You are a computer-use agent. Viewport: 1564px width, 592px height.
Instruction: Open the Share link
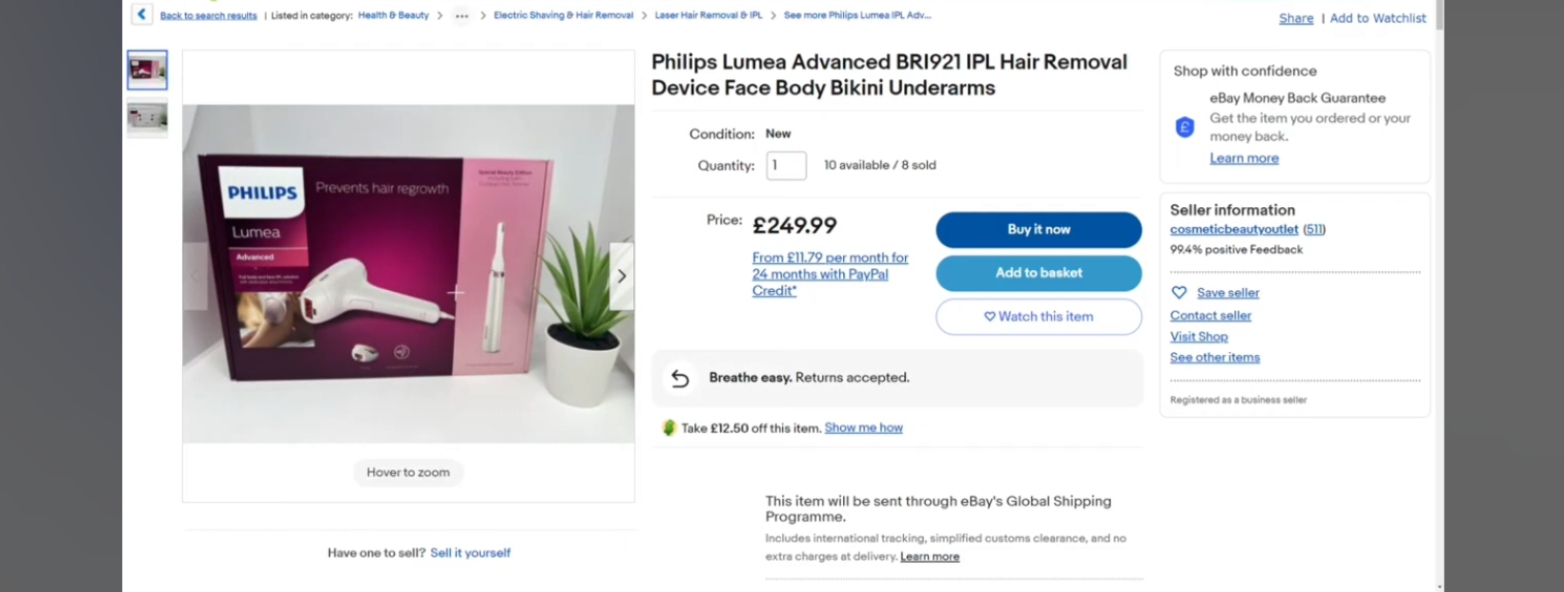pos(1296,18)
